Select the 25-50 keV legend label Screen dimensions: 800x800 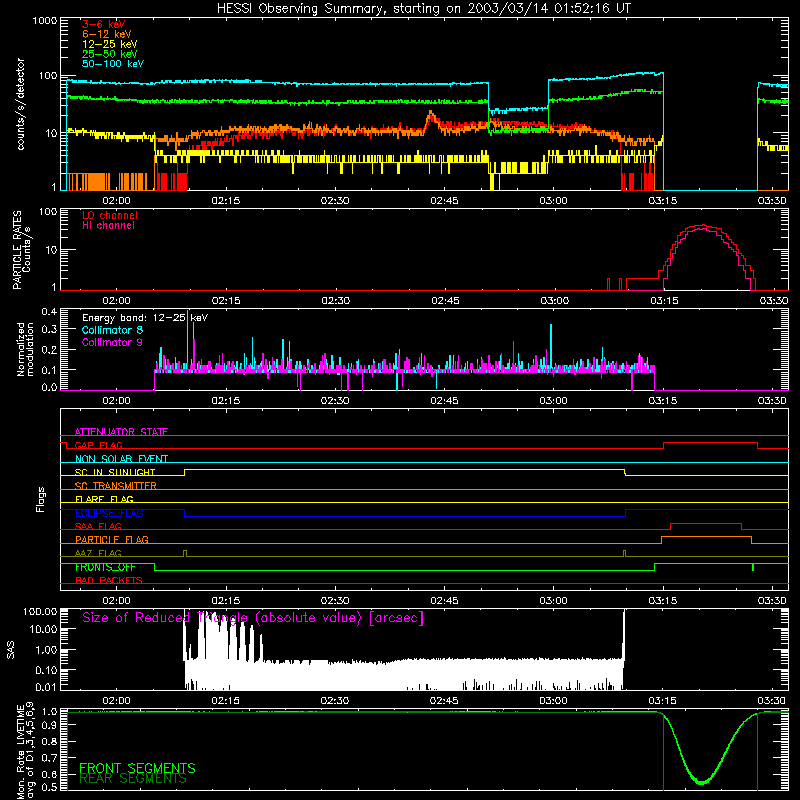(110, 54)
